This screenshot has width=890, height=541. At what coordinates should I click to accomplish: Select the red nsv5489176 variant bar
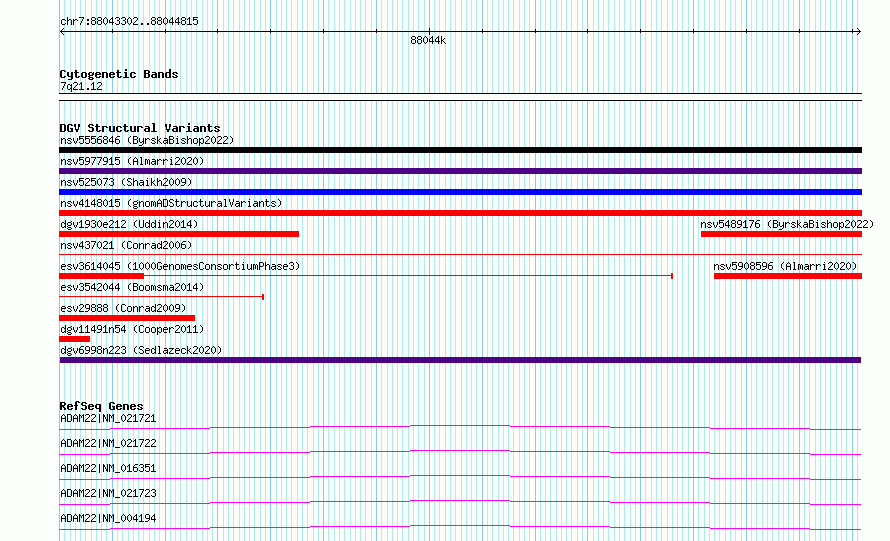(782, 234)
